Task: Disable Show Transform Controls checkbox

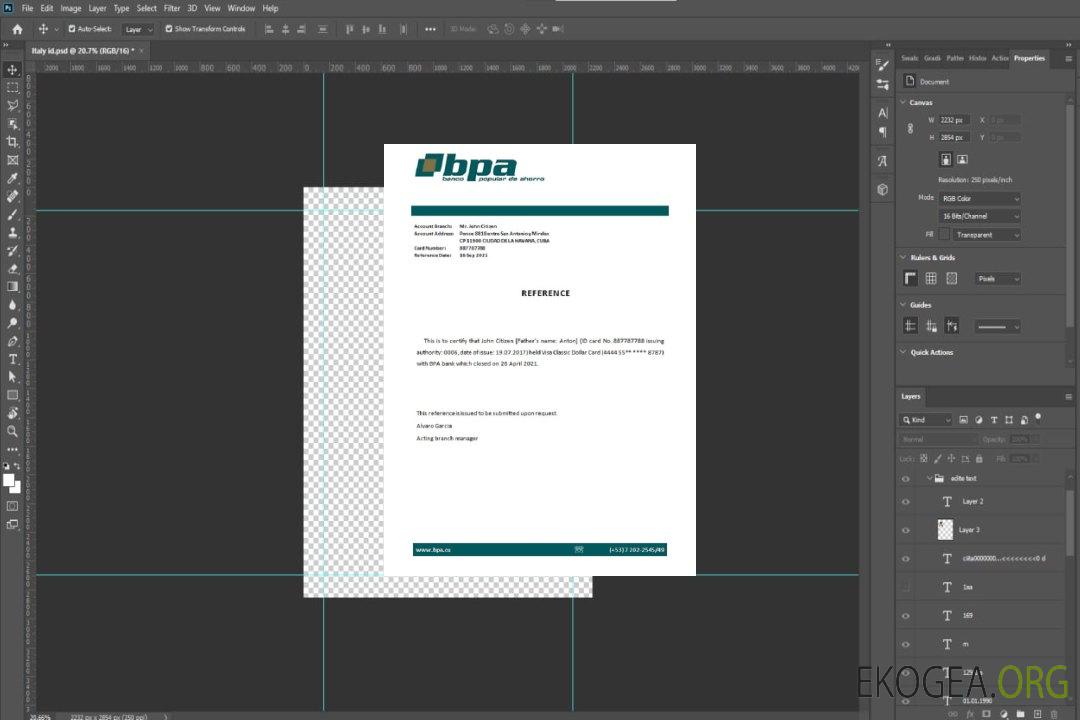Action: (x=168, y=29)
